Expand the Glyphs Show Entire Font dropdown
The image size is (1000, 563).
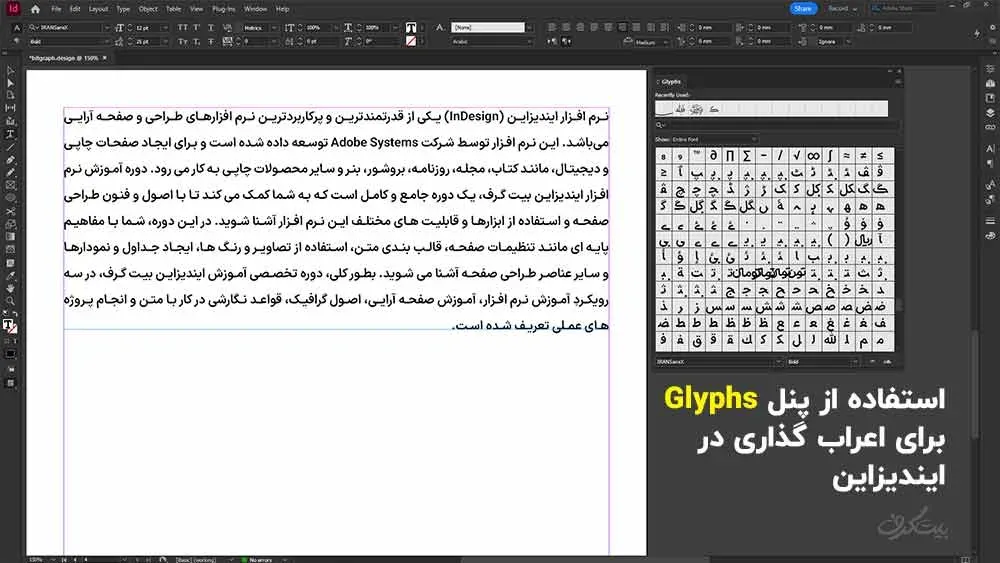716,139
